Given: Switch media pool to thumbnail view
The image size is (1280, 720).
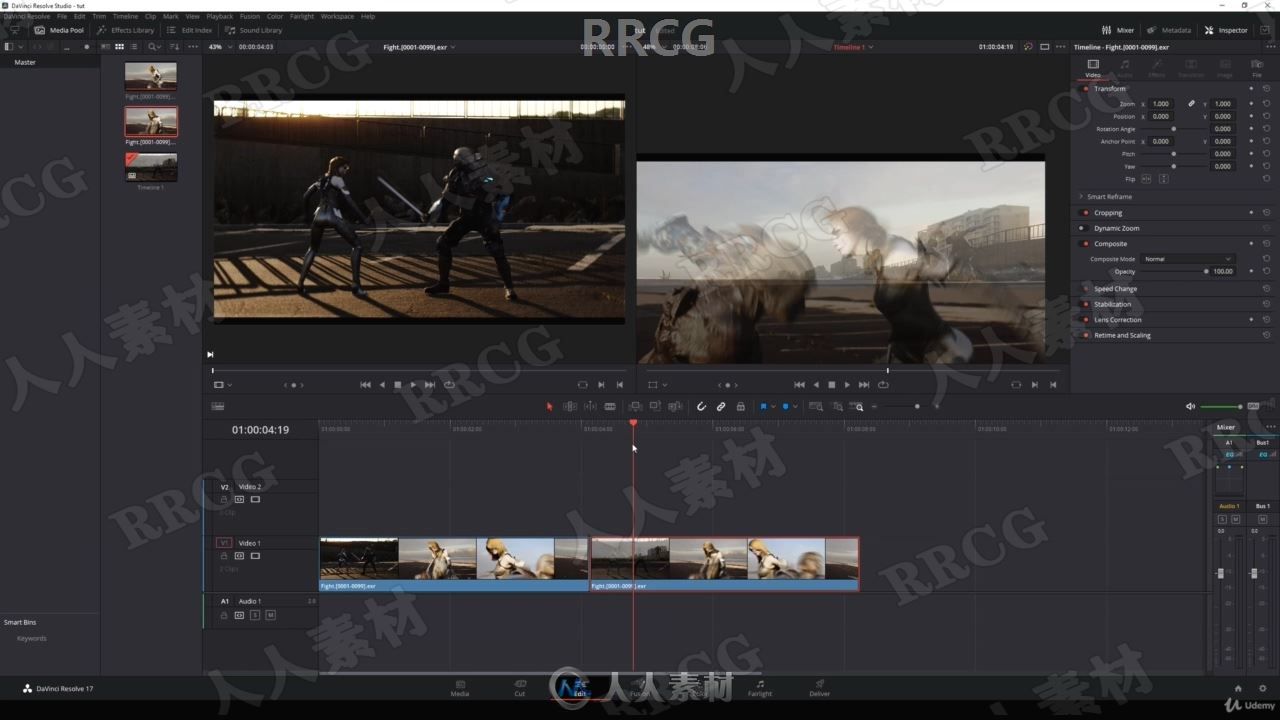Looking at the screenshot, I should [119, 47].
